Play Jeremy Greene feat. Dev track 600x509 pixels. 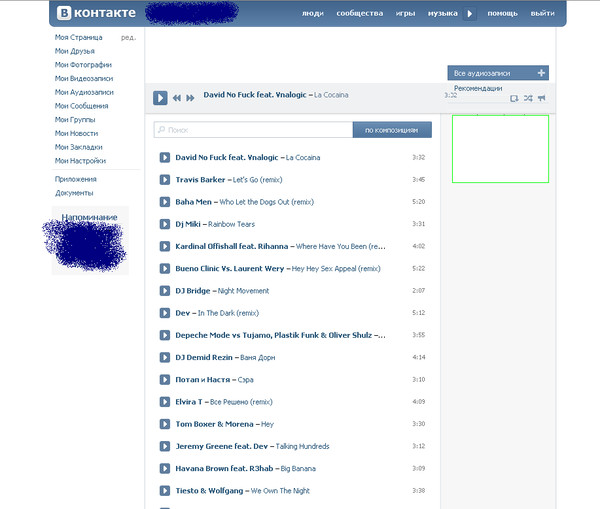(x=165, y=446)
